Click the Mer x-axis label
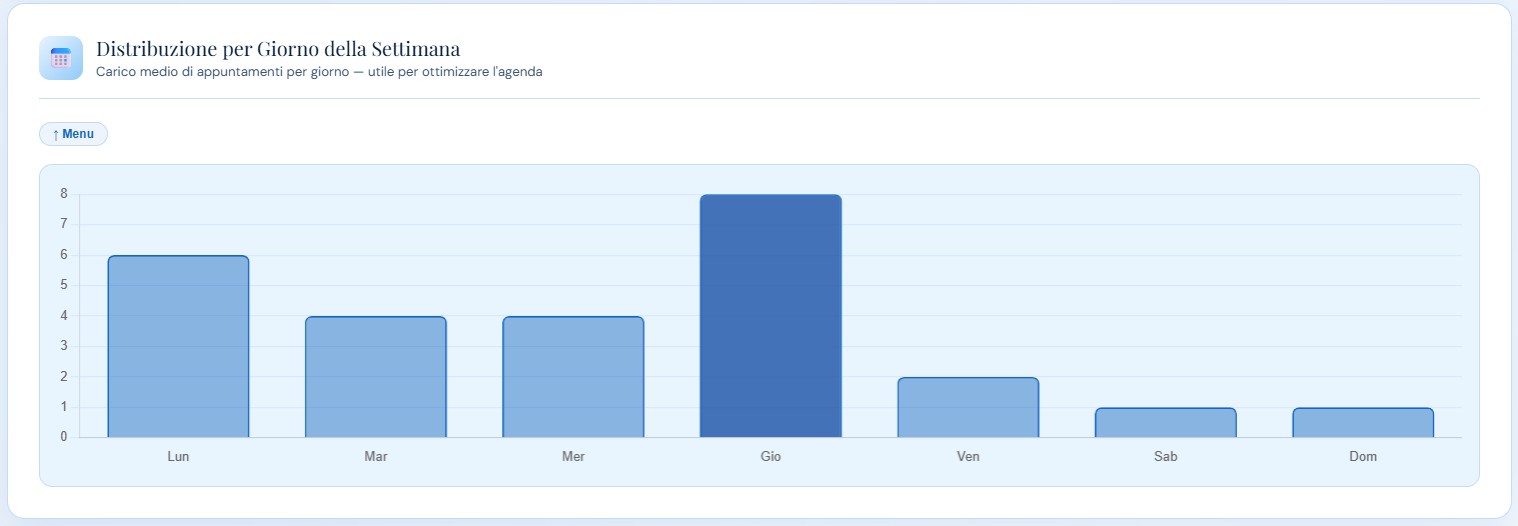This screenshot has width=1518, height=526. [x=573, y=457]
